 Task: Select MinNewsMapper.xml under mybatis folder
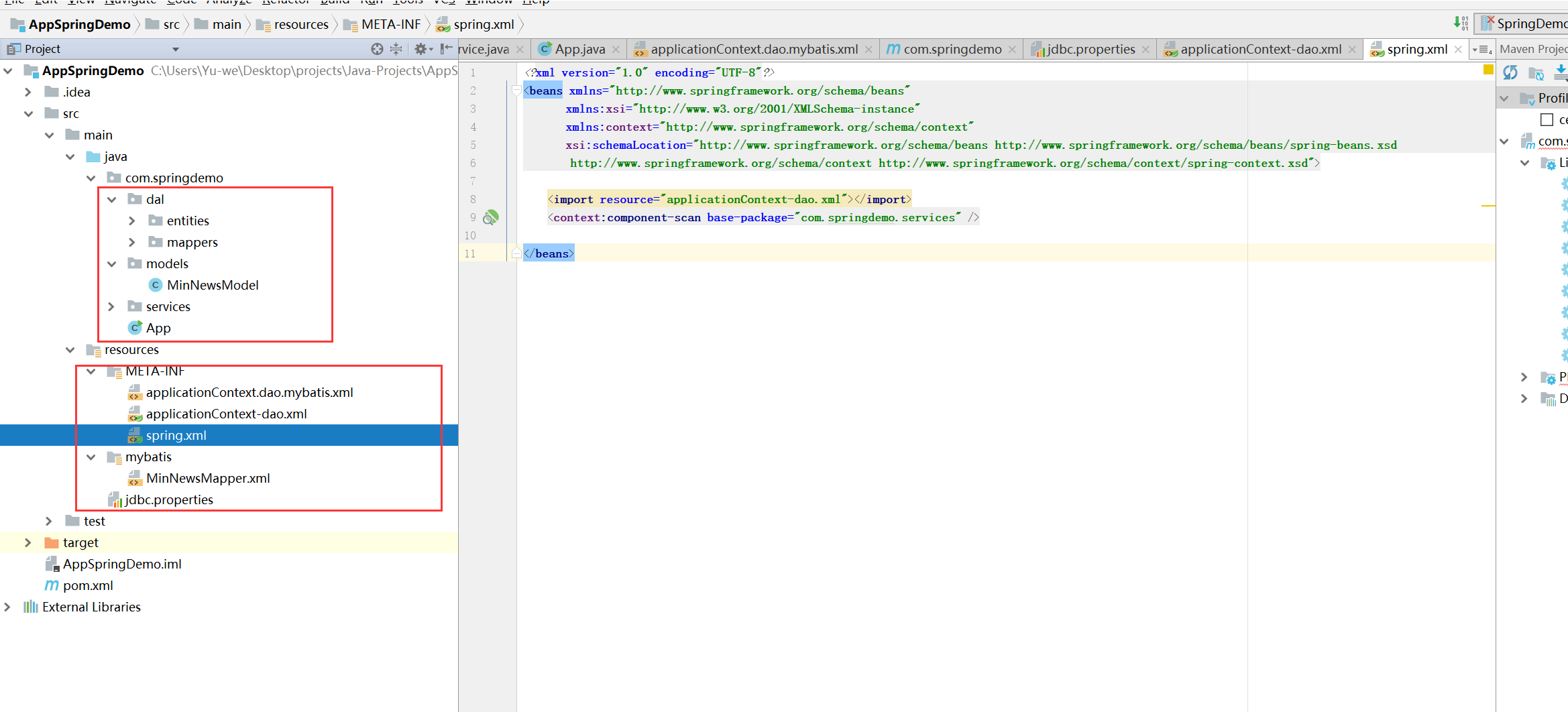pyautogui.click(x=208, y=478)
